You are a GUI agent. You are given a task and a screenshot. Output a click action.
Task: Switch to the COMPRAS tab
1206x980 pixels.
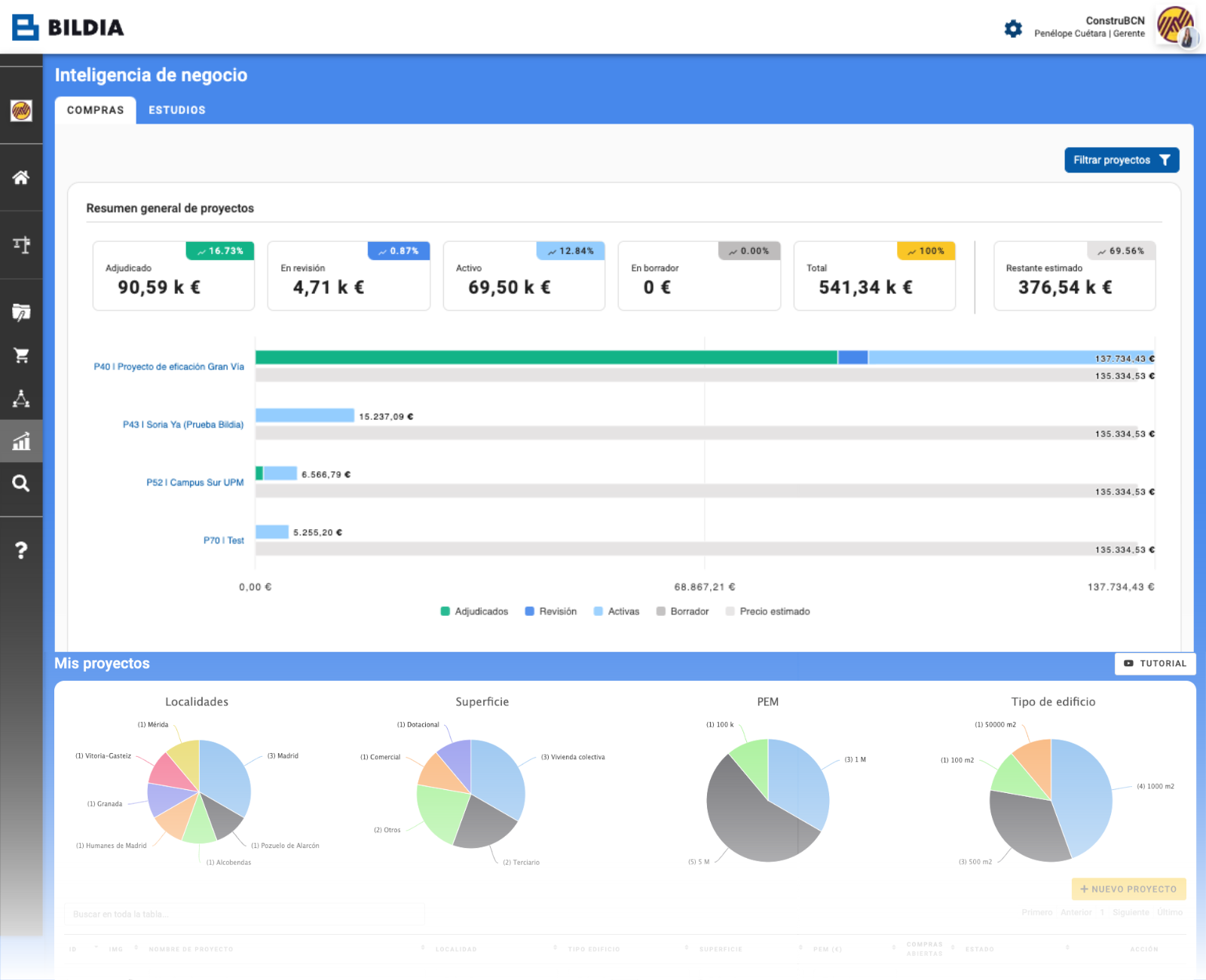tap(96, 110)
